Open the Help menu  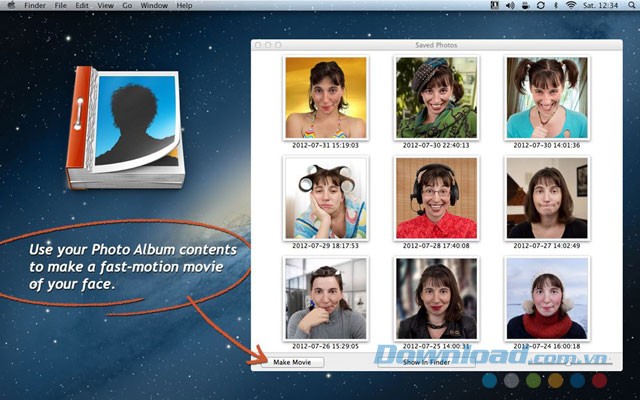184,5
